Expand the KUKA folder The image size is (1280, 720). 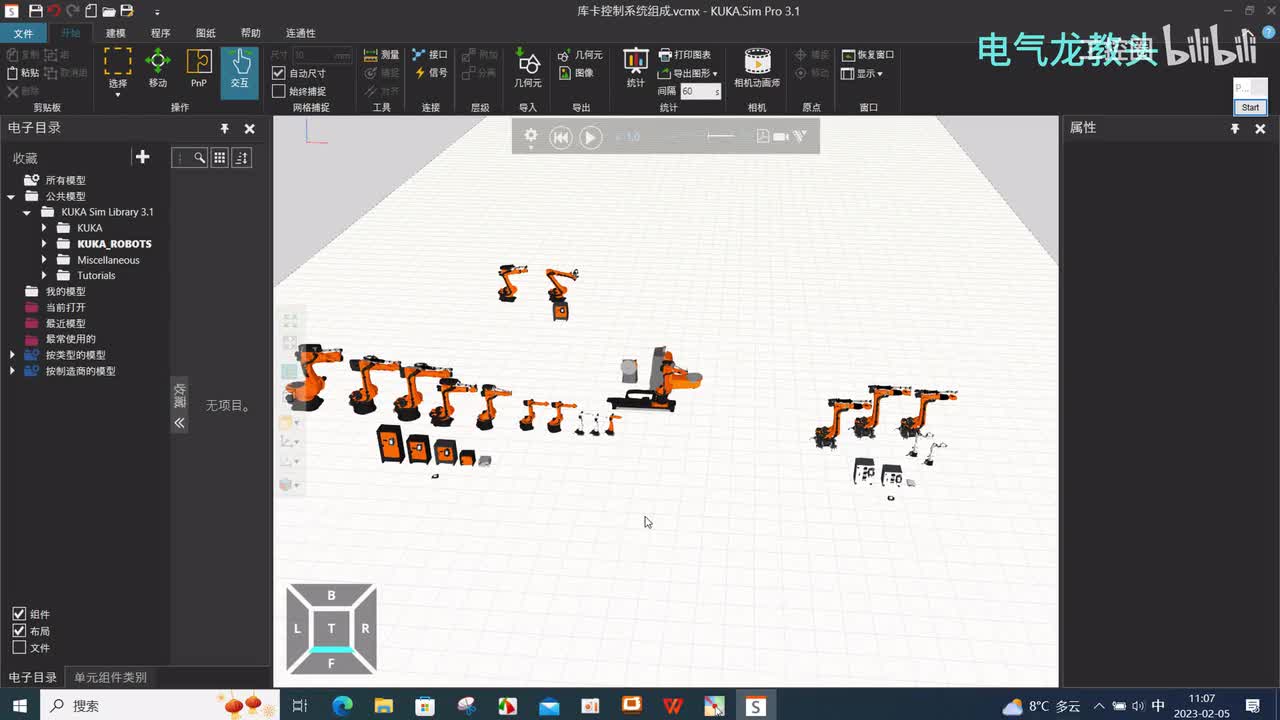(44, 228)
